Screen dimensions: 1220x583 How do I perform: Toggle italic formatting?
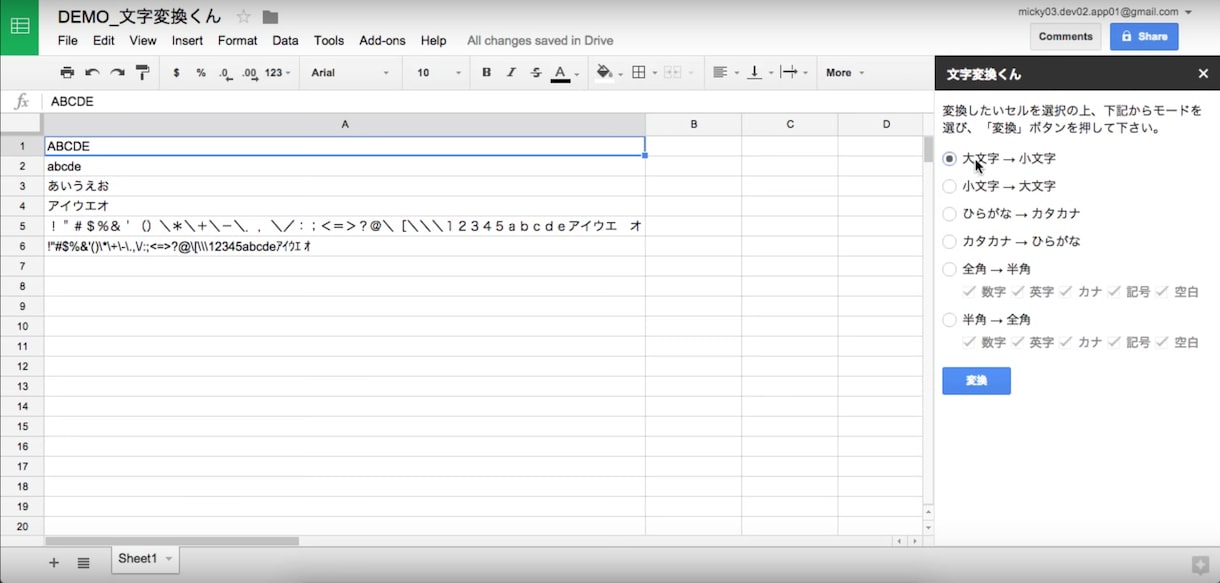(511, 73)
